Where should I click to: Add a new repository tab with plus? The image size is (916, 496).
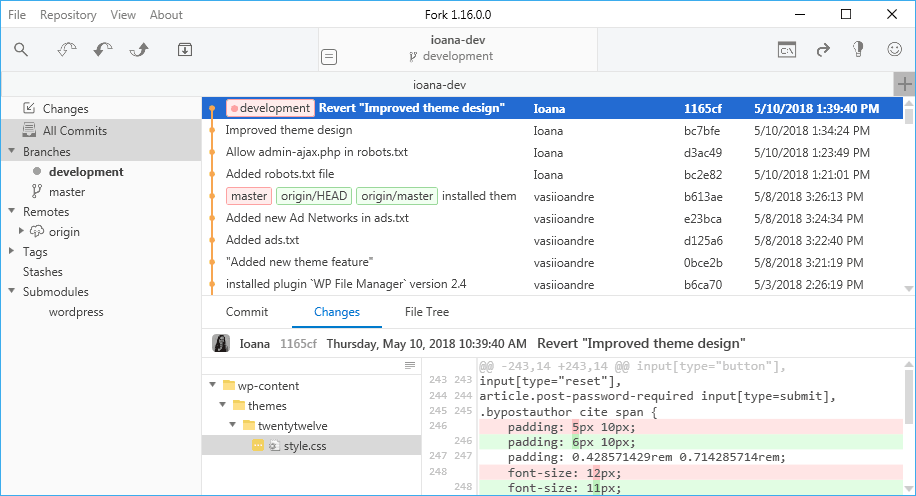pyautogui.click(x=904, y=84)
